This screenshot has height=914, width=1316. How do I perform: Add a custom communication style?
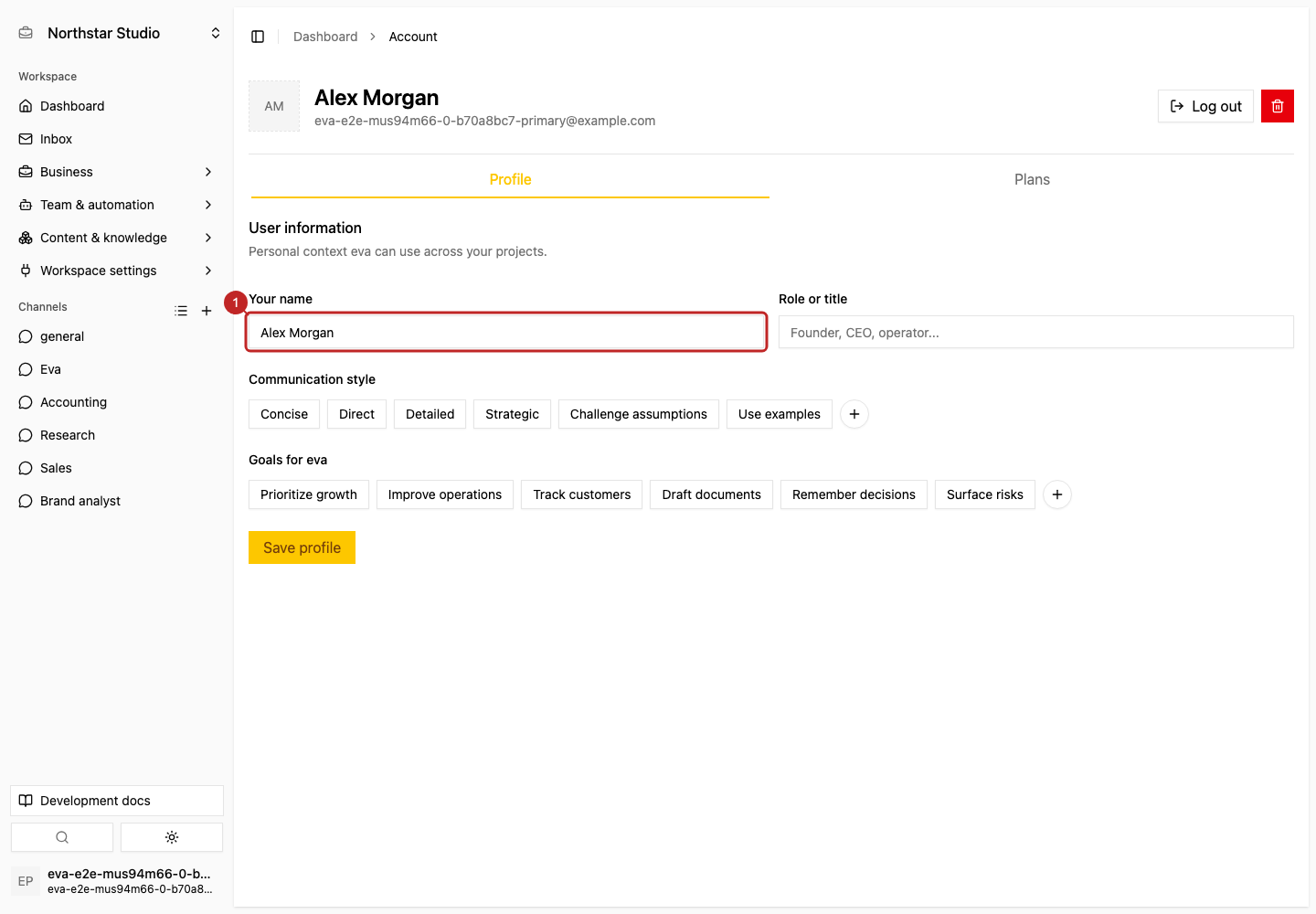click(854, 414)
